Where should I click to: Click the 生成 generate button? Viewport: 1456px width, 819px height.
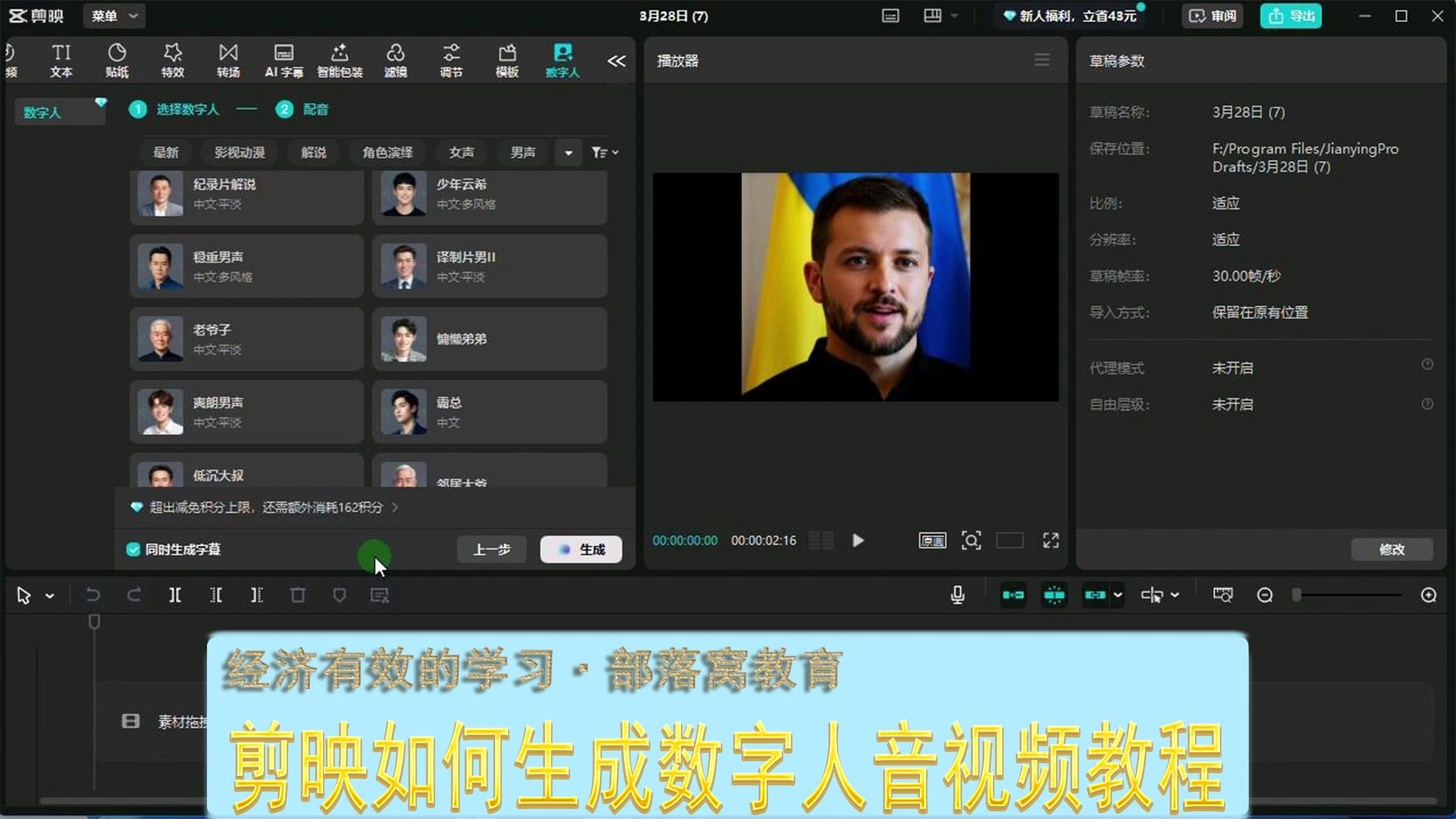[x=581, y=550]
